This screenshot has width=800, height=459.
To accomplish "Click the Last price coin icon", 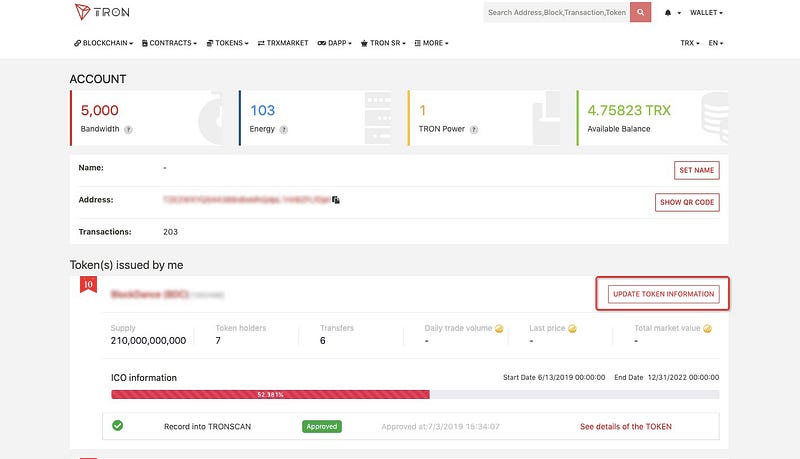I will point(572,328).
